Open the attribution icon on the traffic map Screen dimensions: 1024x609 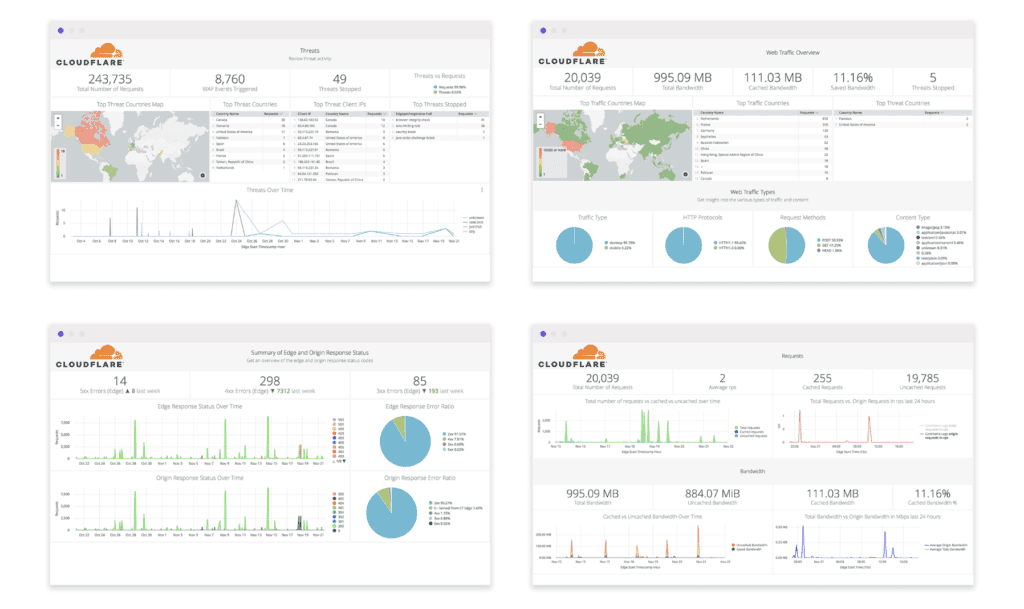pyautogui.click(x=685, y=174)
